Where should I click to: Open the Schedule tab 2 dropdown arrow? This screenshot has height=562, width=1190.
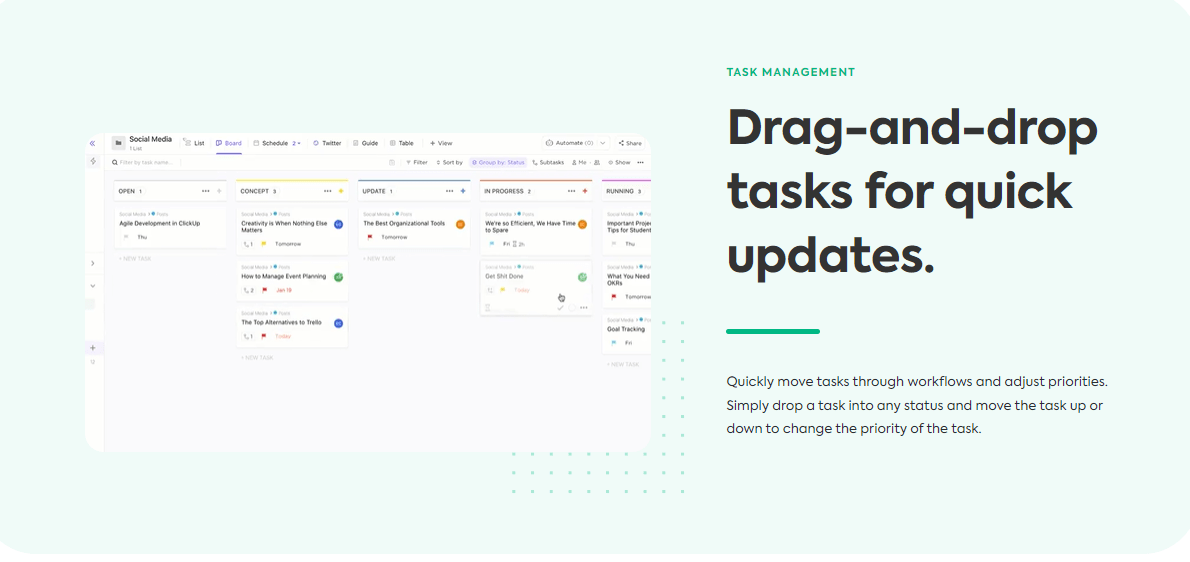[x=299, y=143]
